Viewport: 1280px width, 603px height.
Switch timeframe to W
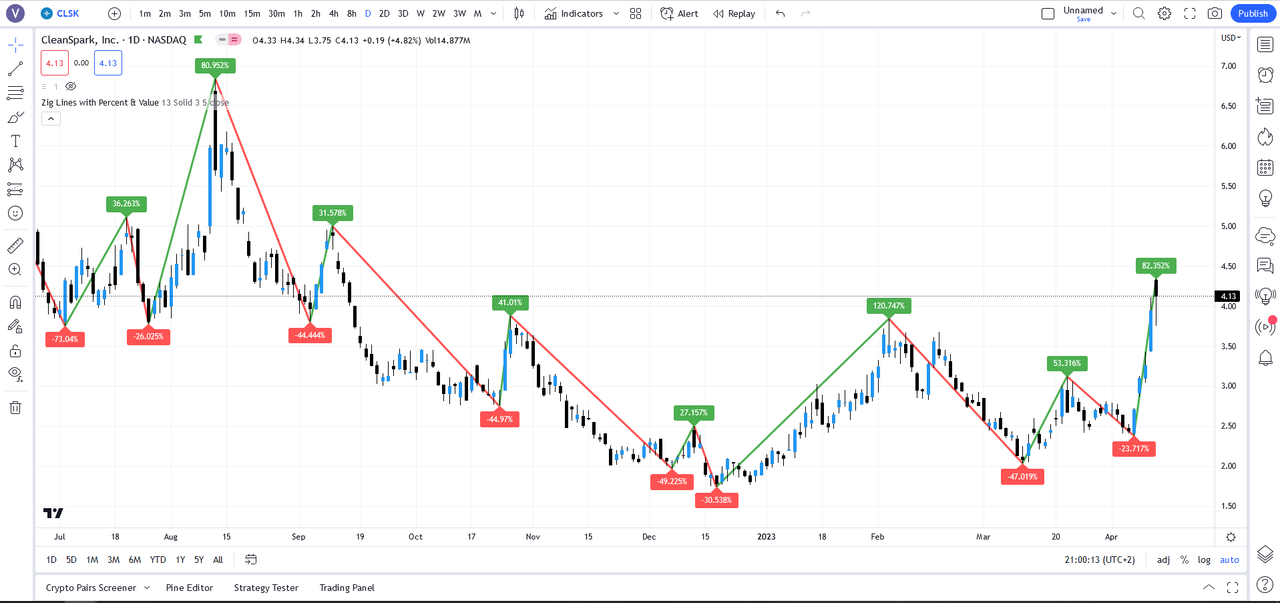coord(420,13)
